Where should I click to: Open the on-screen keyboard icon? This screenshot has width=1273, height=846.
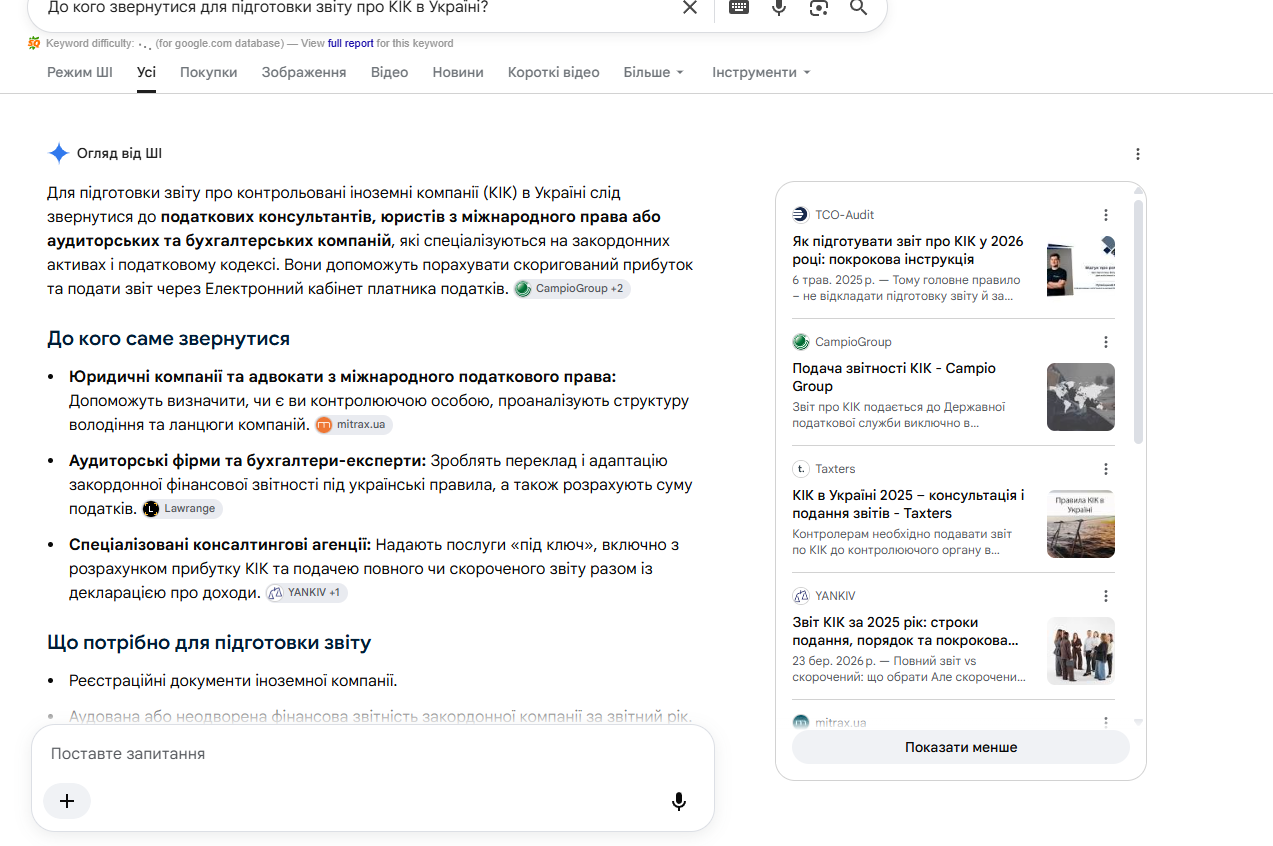click(739, 8)
